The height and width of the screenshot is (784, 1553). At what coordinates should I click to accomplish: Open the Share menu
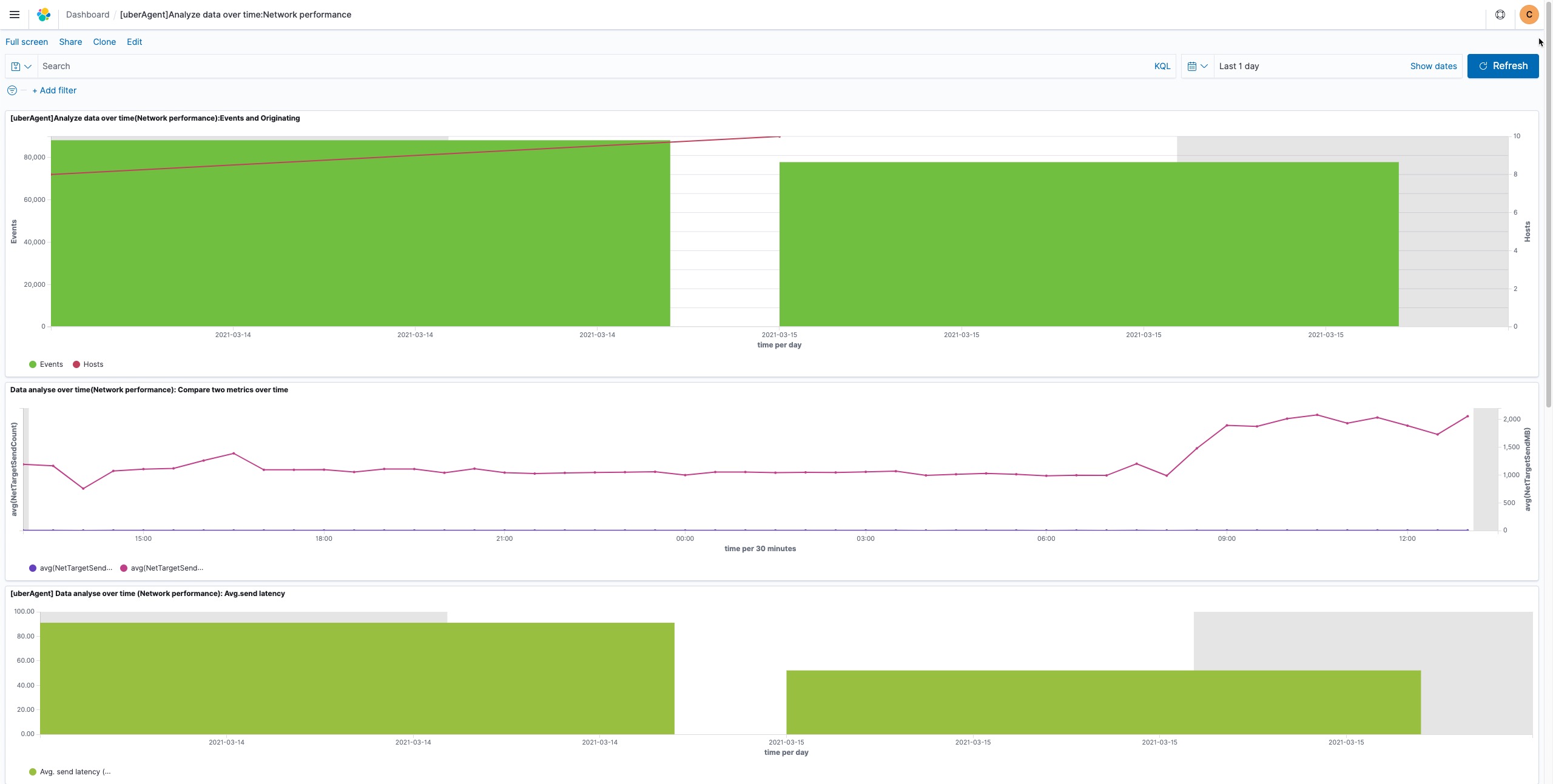(x=70, y=42)
